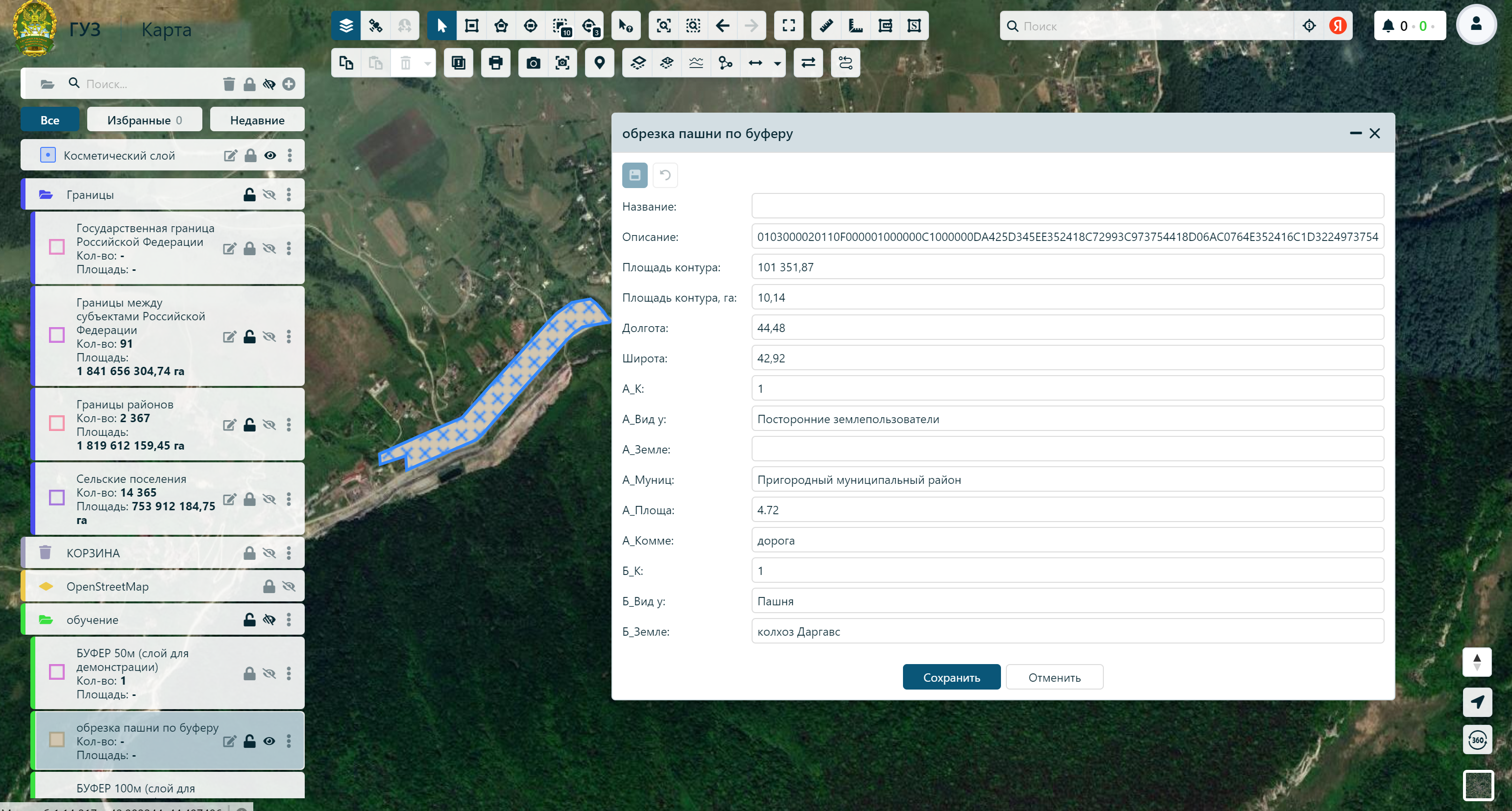
Task: Switch to the Все layers tab
Action: pyautogui.click(x=50, y=119)
